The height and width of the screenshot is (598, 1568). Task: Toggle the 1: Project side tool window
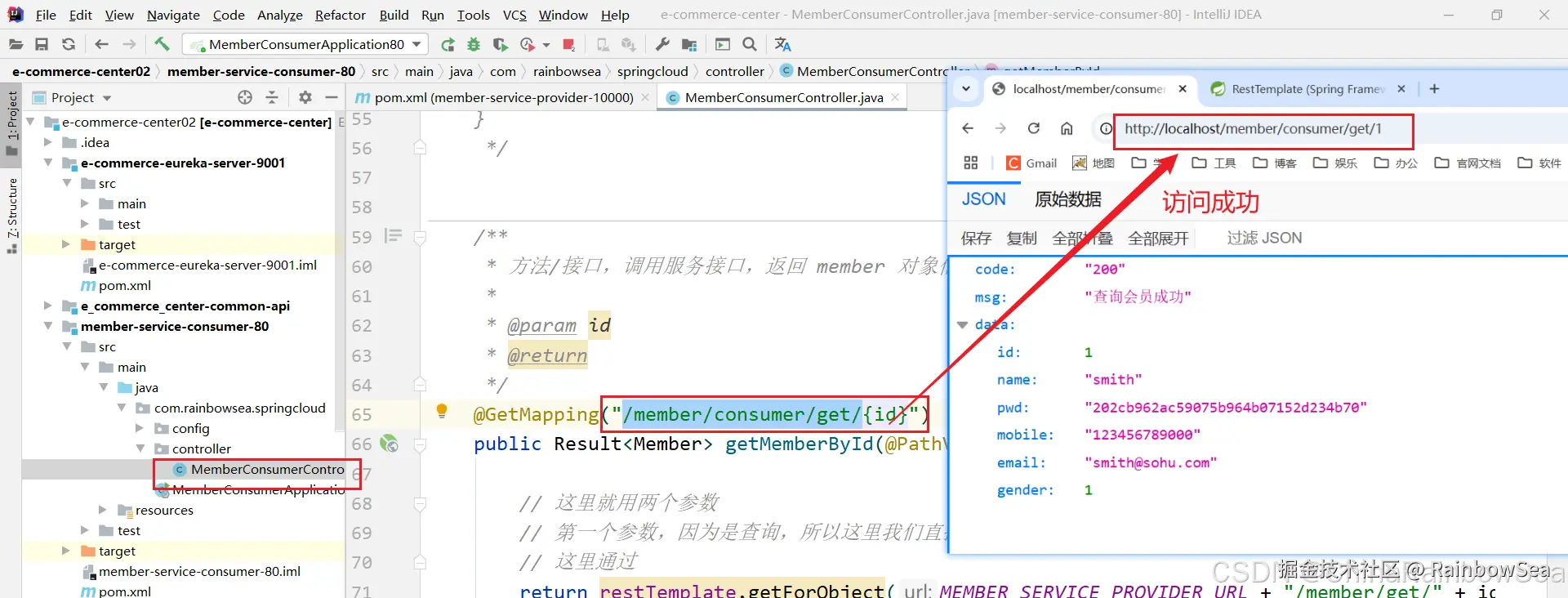tap(12, 123)
